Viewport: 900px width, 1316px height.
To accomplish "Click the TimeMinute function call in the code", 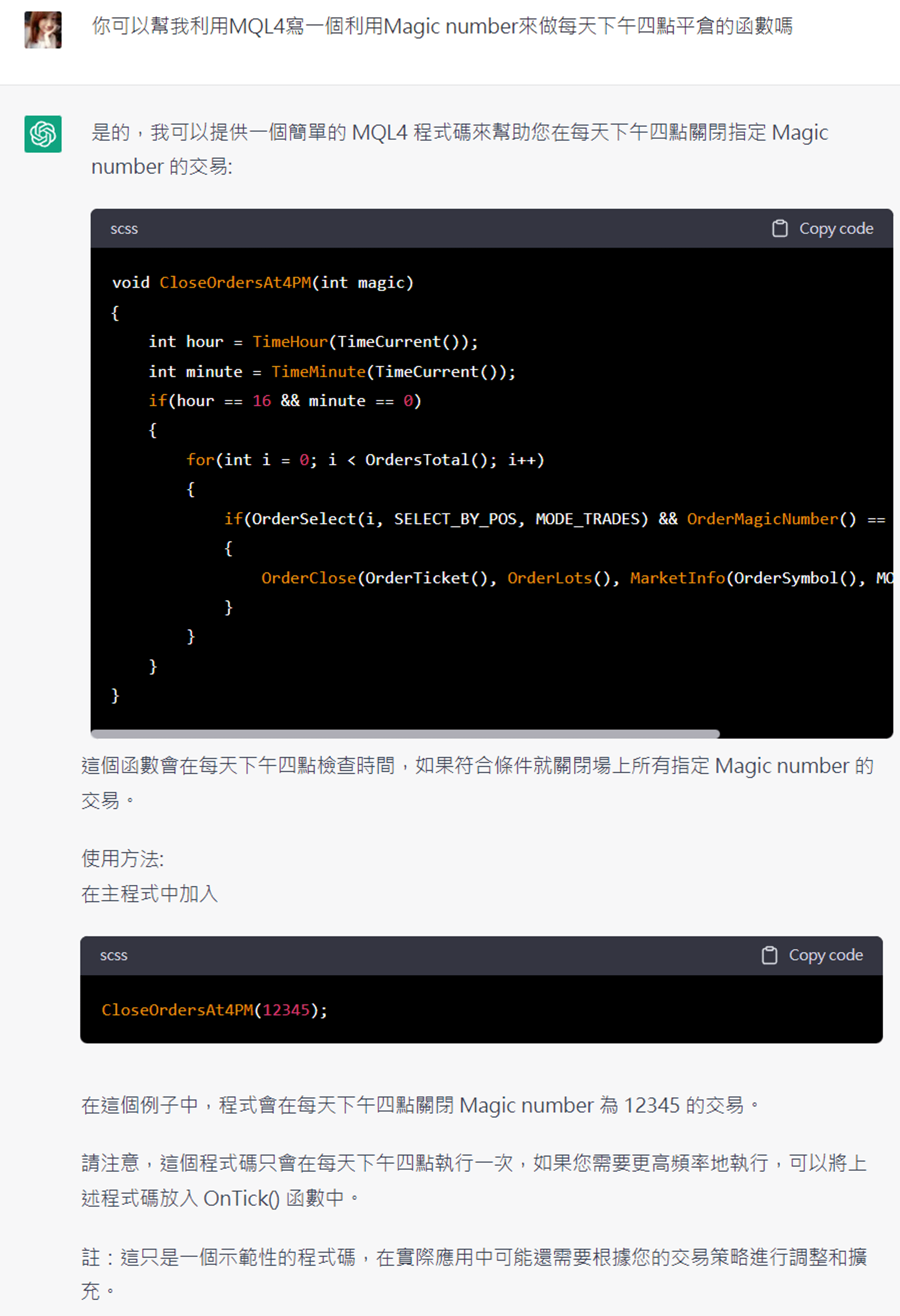I will point(318,372).
